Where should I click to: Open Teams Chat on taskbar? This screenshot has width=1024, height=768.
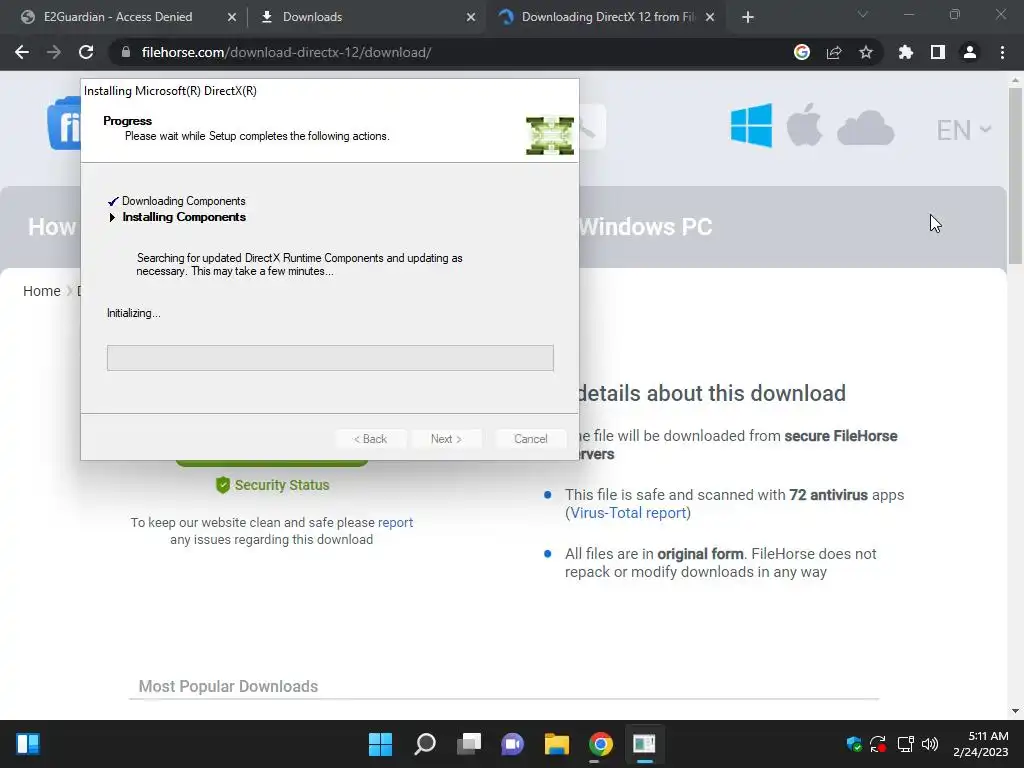tap(513, 744)
